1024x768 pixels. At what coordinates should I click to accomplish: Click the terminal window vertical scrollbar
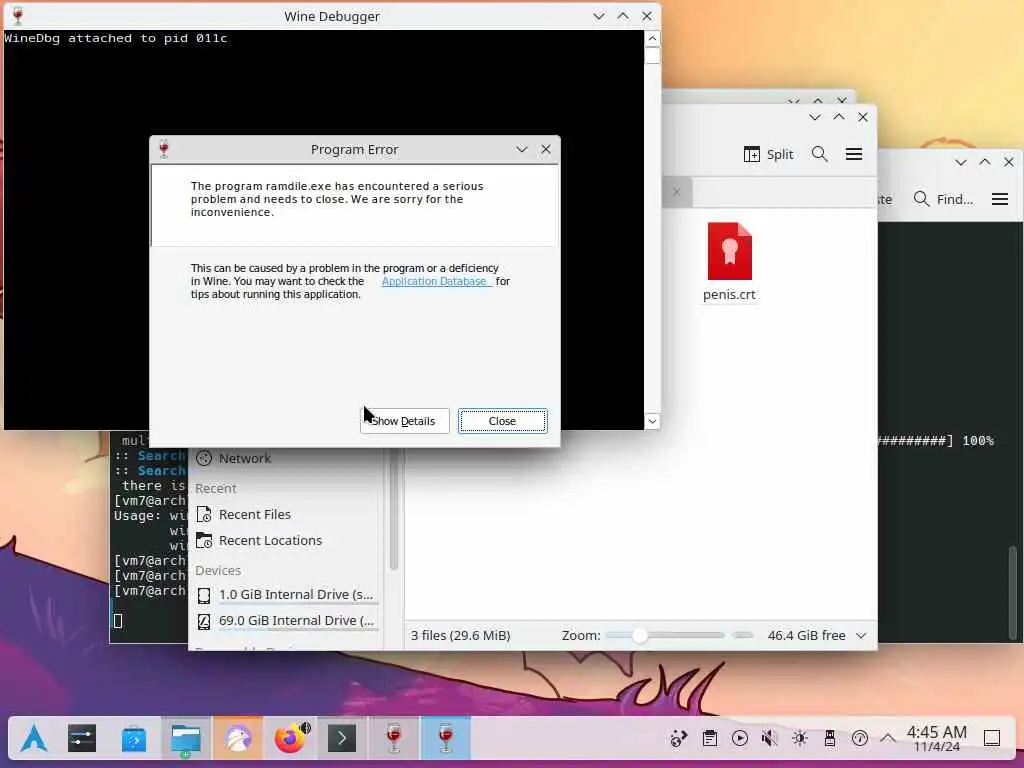pos(1013,591)
